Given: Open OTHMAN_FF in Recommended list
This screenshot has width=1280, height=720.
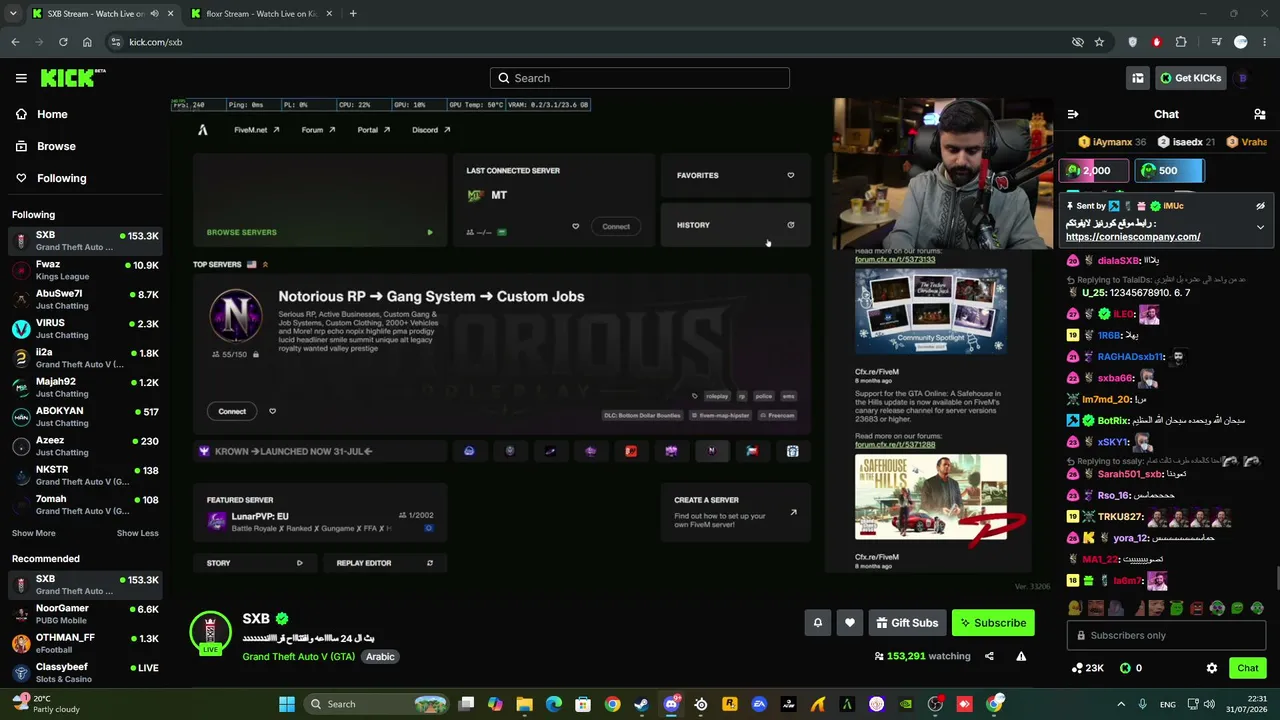Looking at the screenshot, I should pos(85,643).
